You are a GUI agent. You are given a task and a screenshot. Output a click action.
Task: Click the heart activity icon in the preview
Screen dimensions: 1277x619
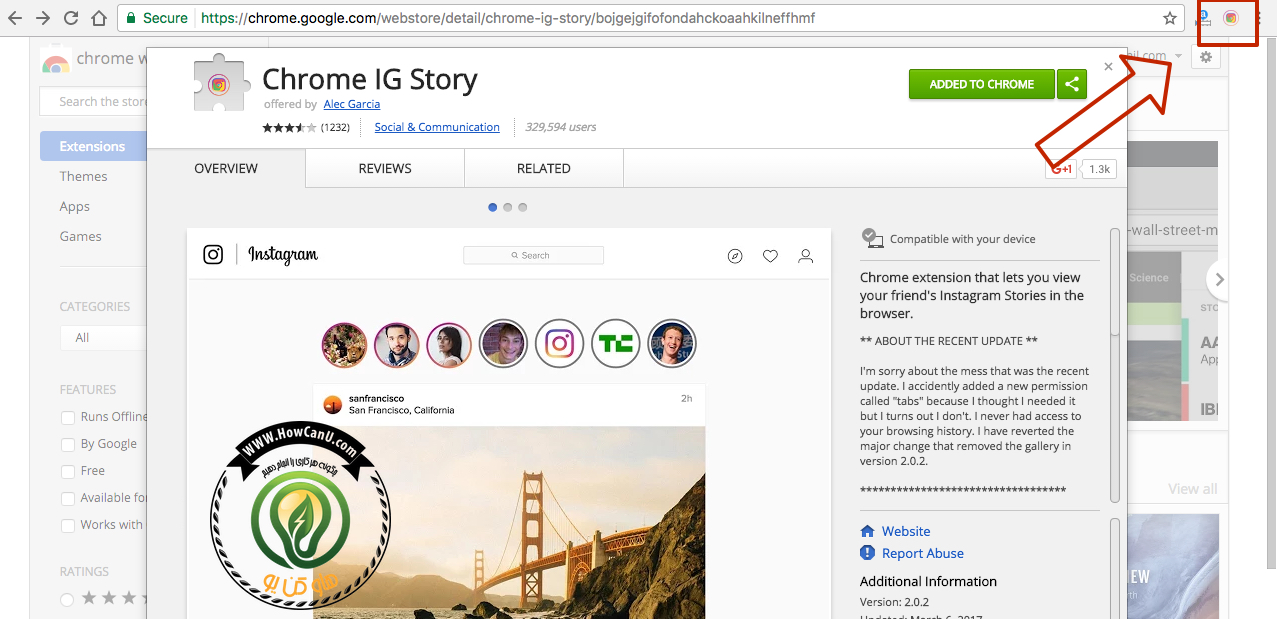(770, 256)
